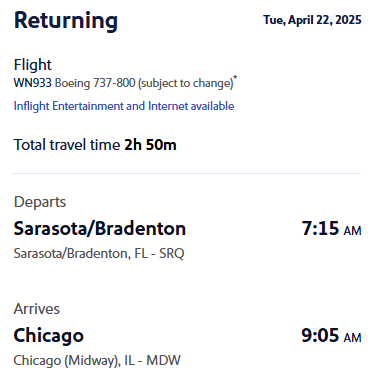Click Boeing 737-800 subject to change text
This screenshot has width=374, height=388.
click(144, 83)
